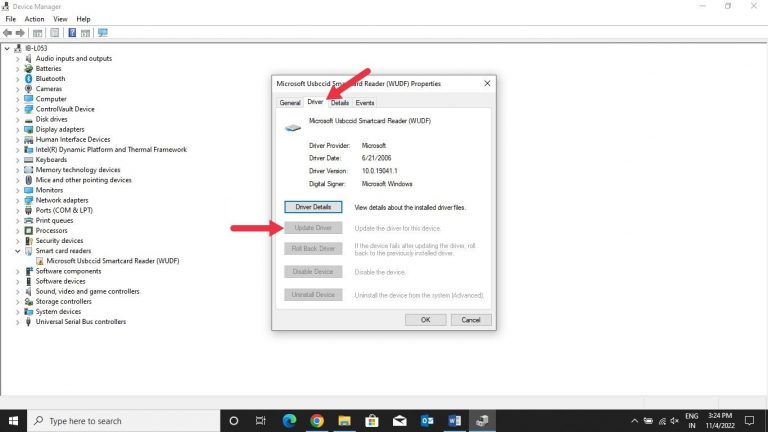Image resolution: width=768 pixels, height=432 pixels.
Task: Click the Disable Device button
Action: tap(313, 271)
